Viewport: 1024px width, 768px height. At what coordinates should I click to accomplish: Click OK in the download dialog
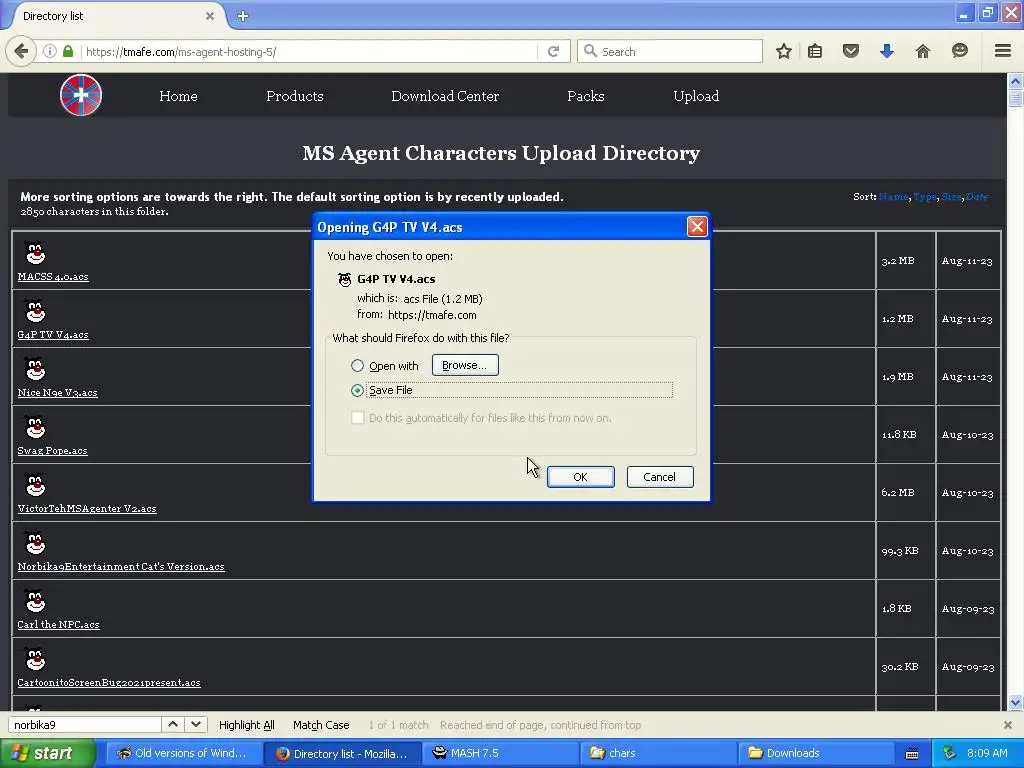581,477
